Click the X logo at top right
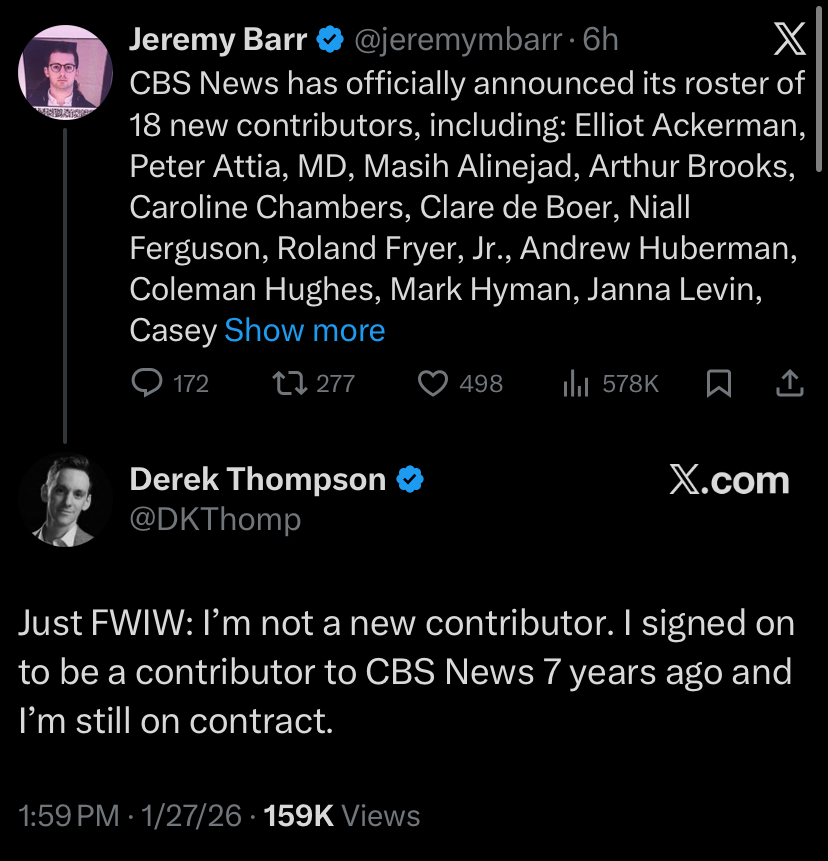Viewport: 828px width, 861px height. [x=789, y=39]
